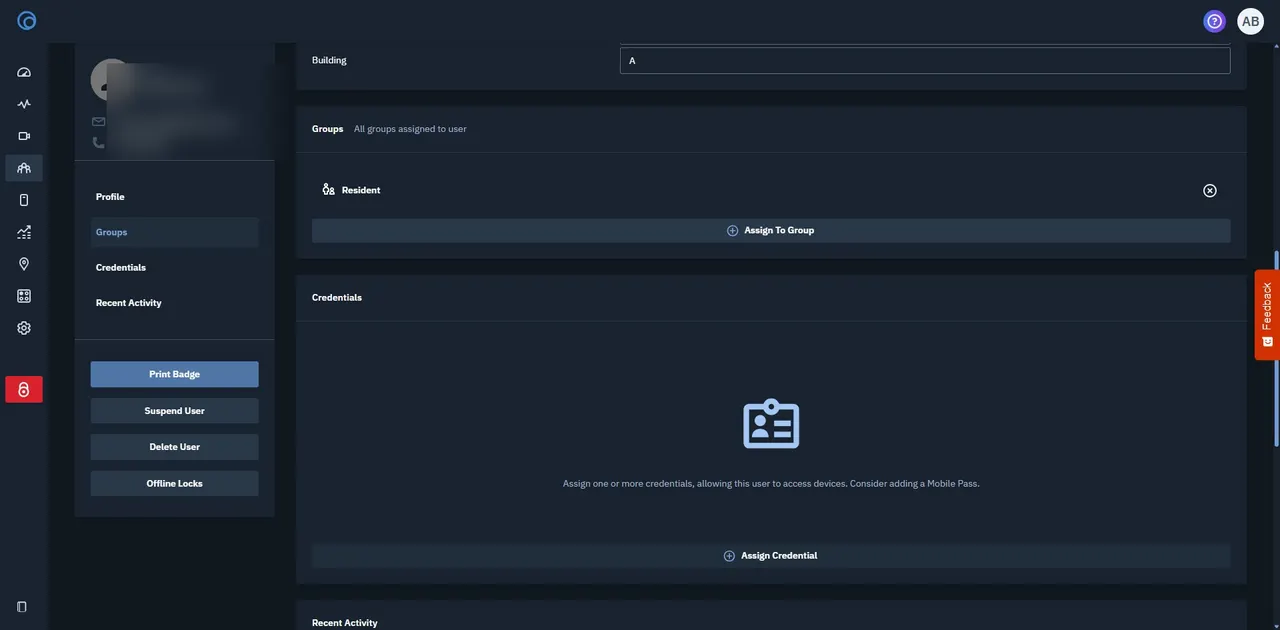
Task: Remove the Resident group with X icon
Action: click(1210, 190)
